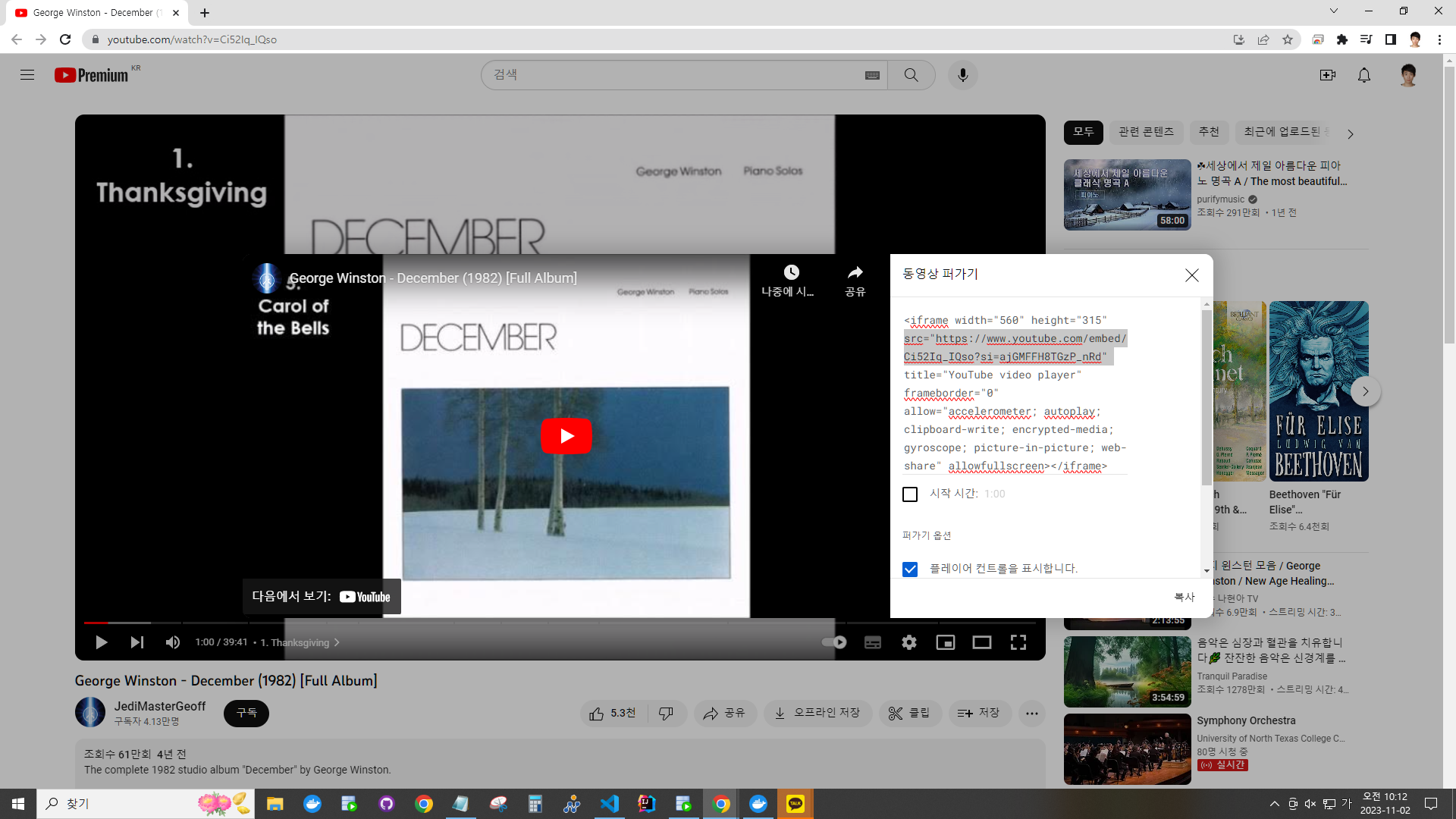The image size is (1456, 819).
Task: Click the 구독 subscribe button
Action: click(246, 714)
